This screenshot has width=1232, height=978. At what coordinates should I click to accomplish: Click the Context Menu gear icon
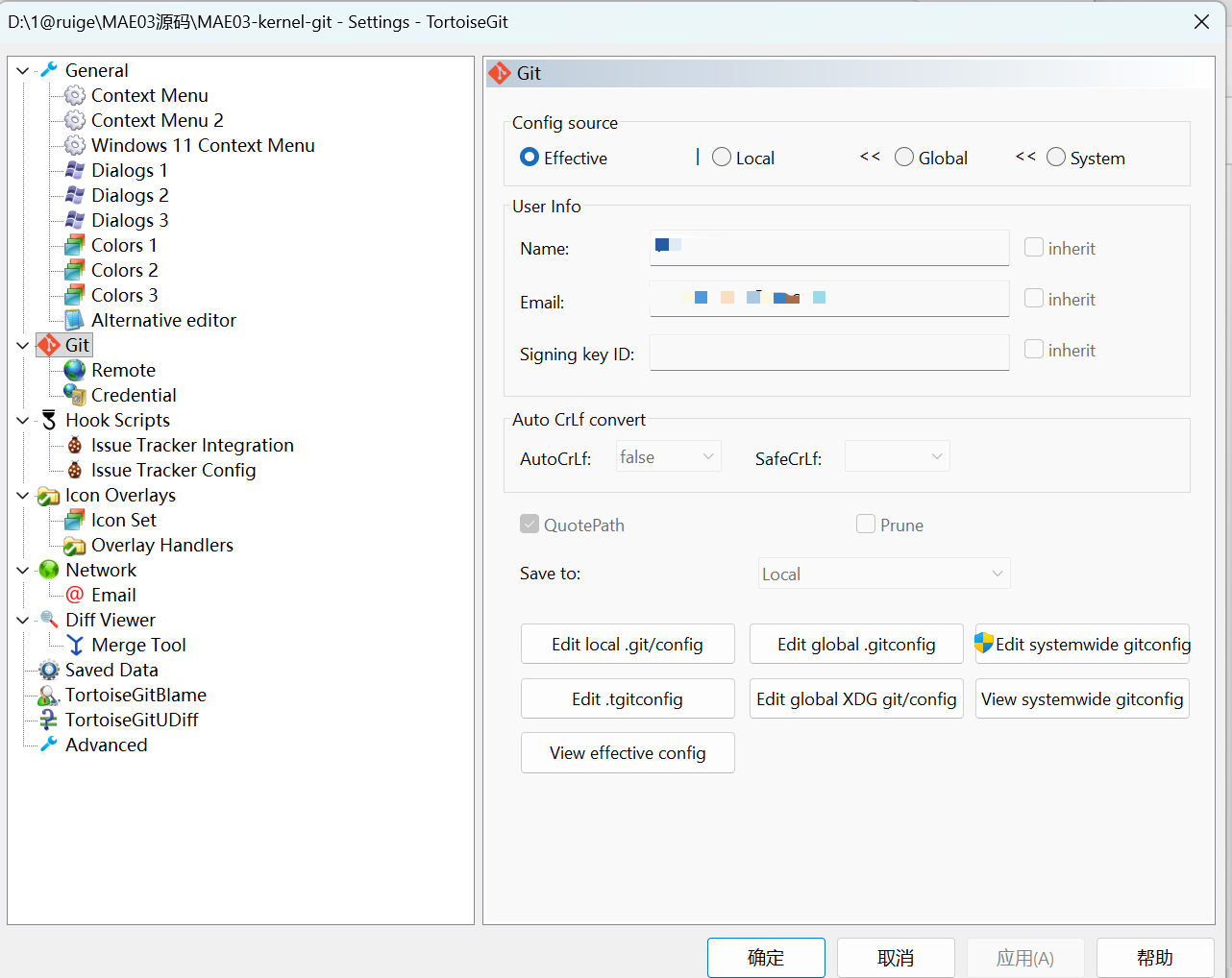75,95
